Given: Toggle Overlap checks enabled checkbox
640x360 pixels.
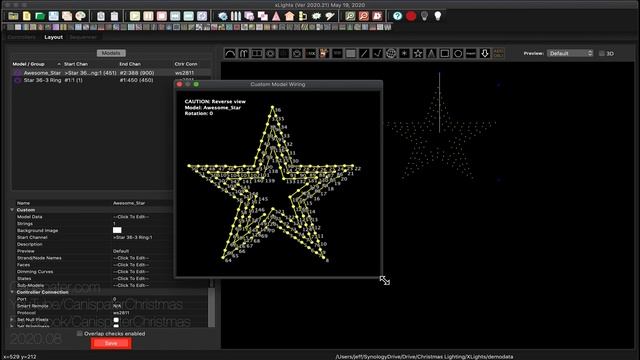Looking at the screenshot, I should 80,333.
